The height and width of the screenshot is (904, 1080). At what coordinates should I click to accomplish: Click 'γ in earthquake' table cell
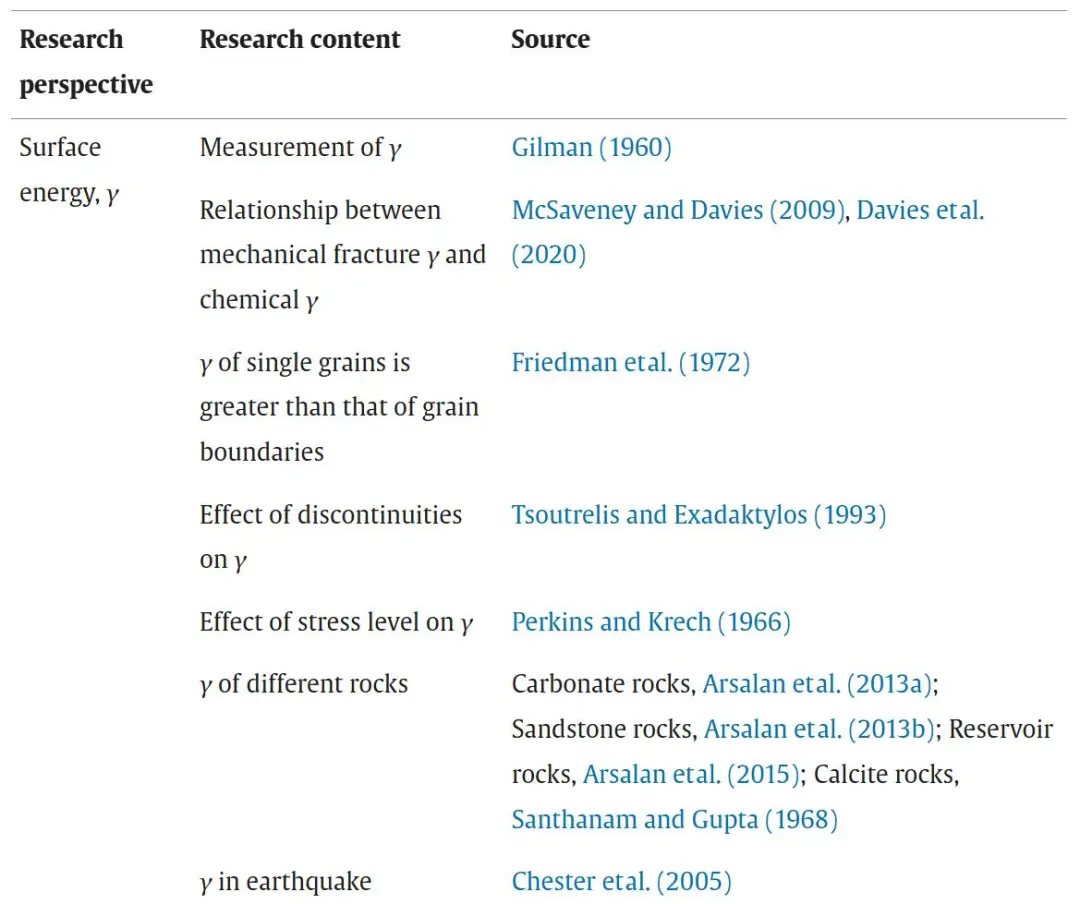[x=285, y=881]
